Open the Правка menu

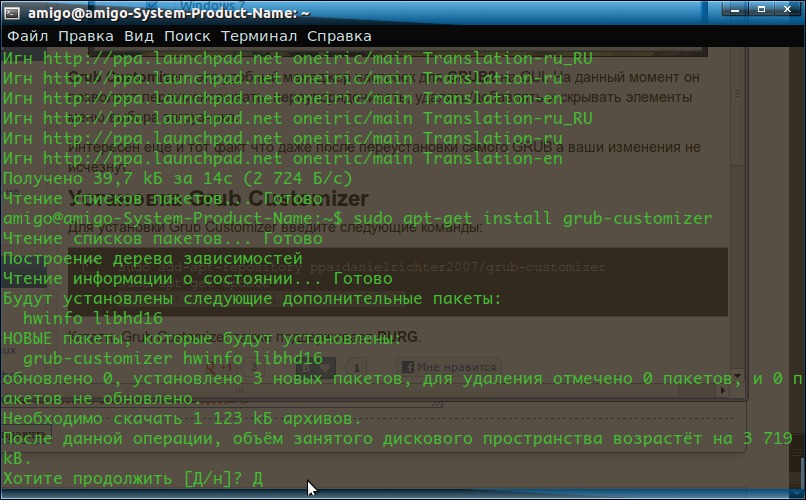pos(86,36)
